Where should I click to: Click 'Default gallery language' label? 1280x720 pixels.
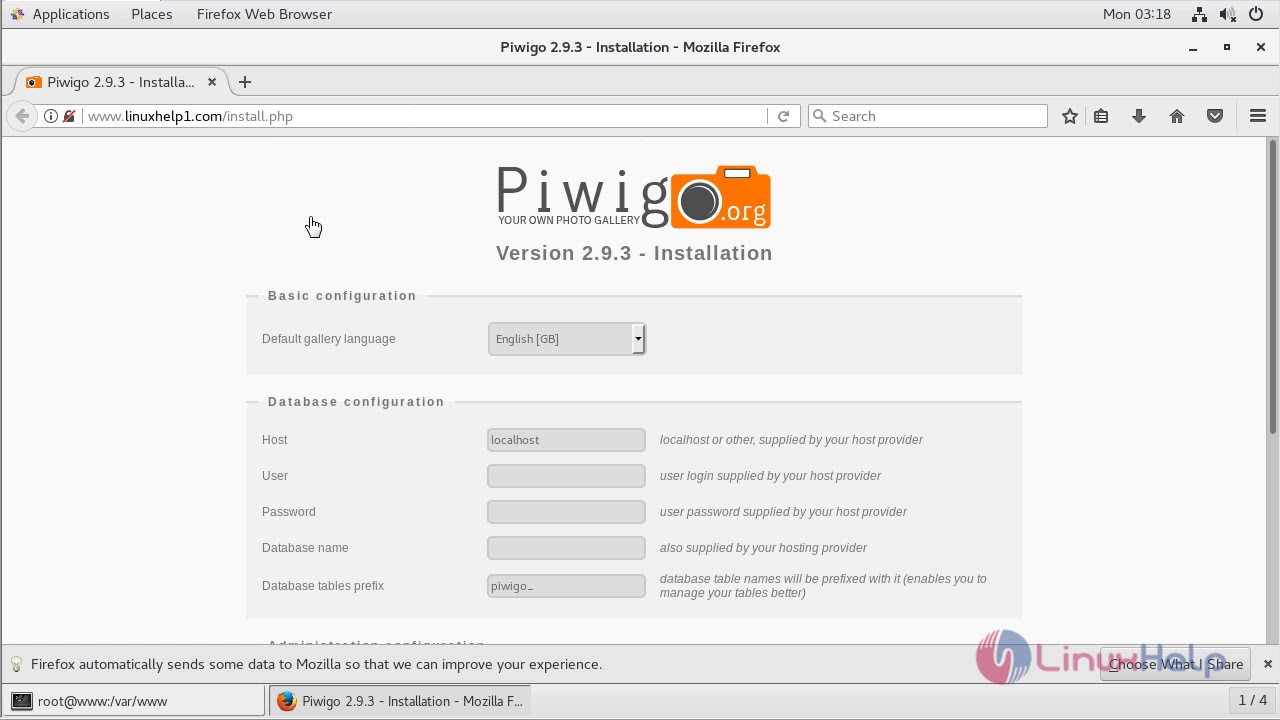tap(329, 339)
